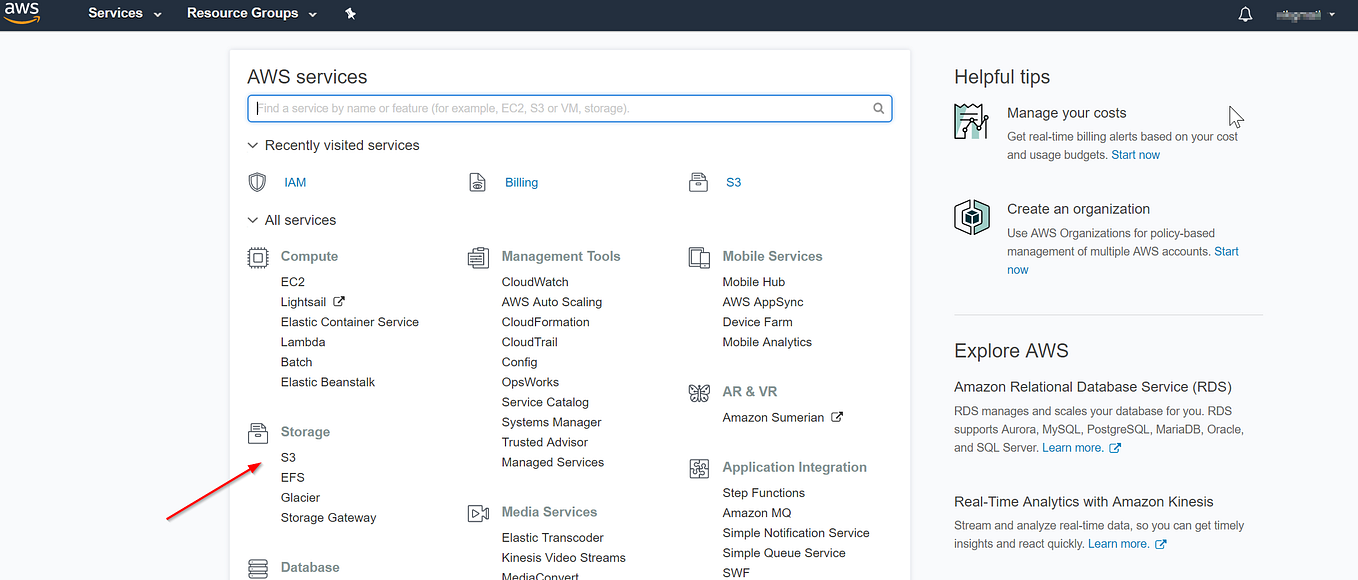Collapse the All services section
1358x580 pixels.
(253, 220)
